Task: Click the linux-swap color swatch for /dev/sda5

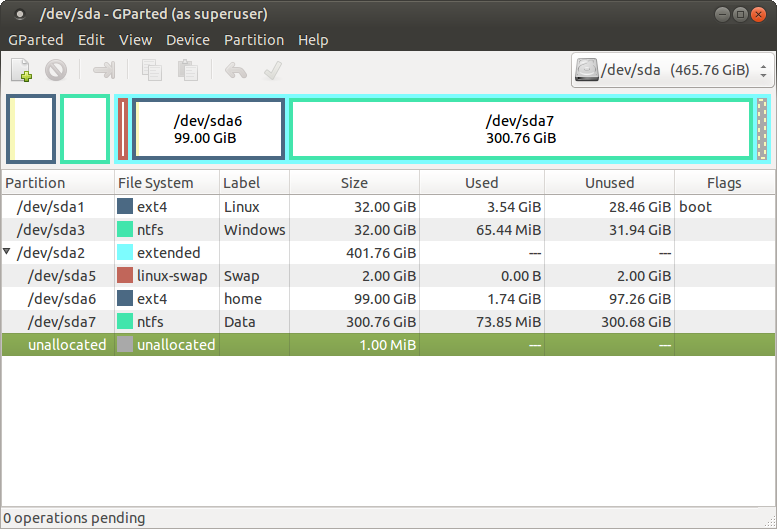Action: [125, 276]
